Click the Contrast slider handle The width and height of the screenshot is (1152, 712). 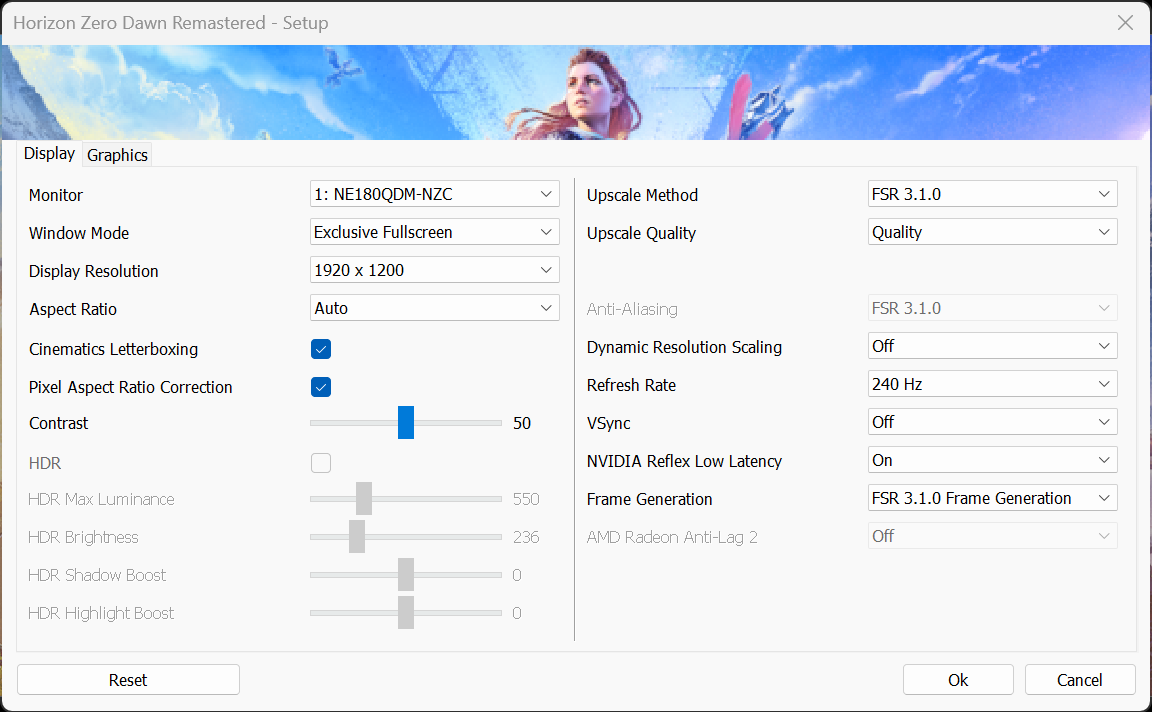click(406, 422)
